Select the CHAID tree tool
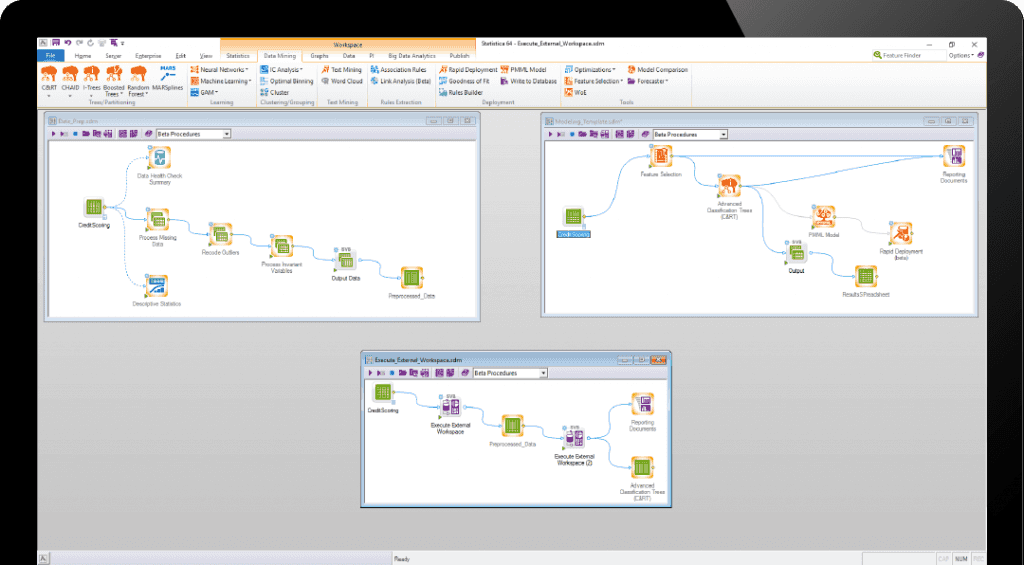 point(70,75)
